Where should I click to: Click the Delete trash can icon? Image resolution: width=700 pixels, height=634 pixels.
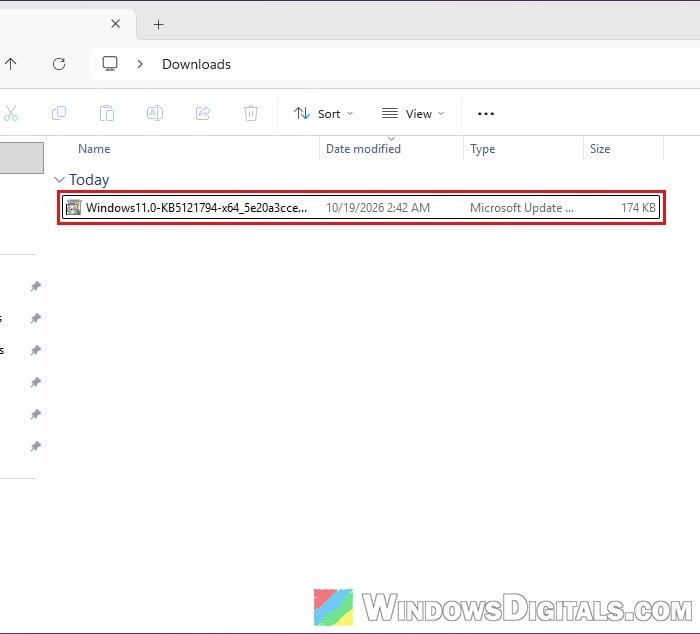(251, 113)
